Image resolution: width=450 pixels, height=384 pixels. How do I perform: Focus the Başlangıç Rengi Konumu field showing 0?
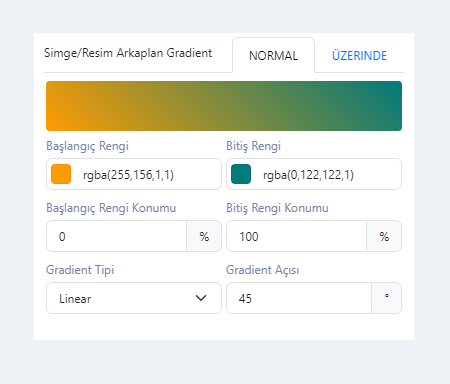pyautogui.click(x=116, y=236)
